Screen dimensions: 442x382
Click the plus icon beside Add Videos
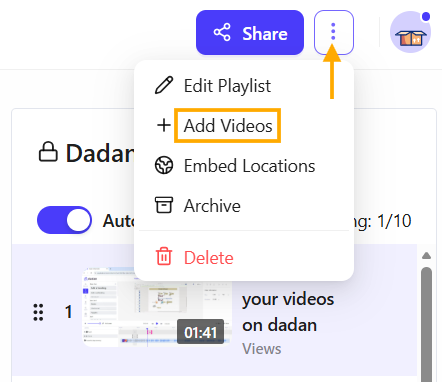(x=164, y=125)
